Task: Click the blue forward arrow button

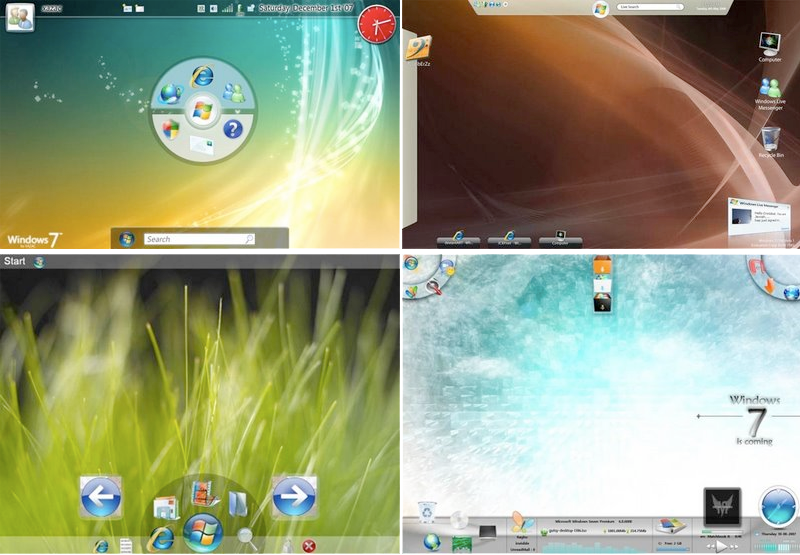Action: (x=294, y=497)
